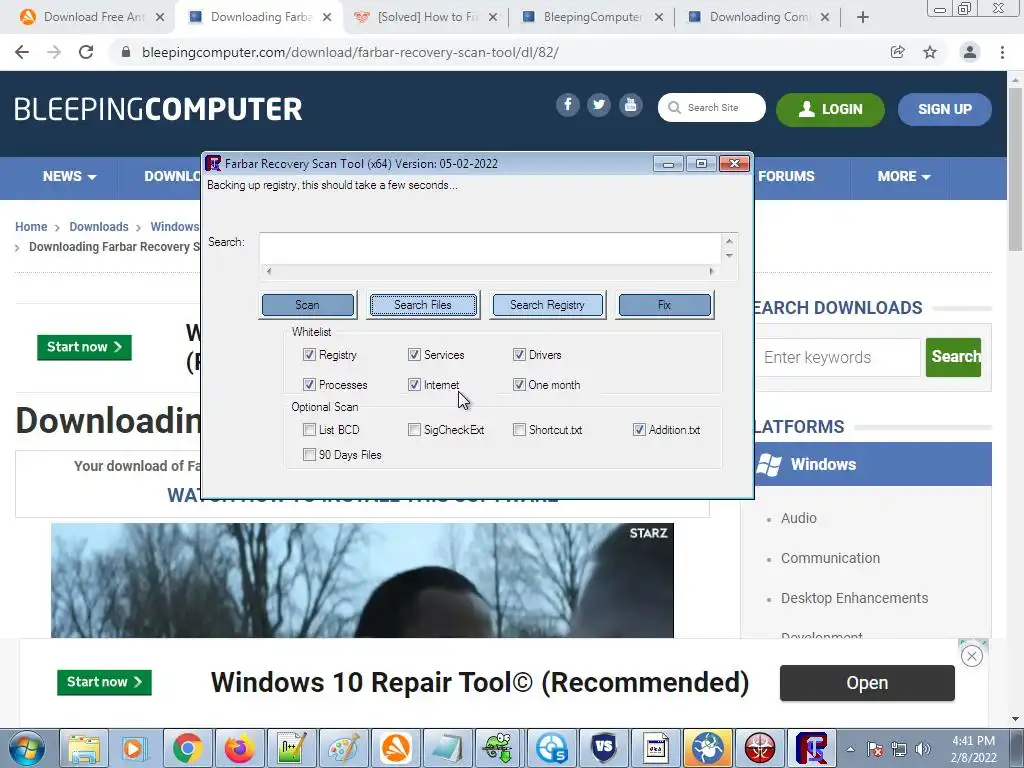The image size is (1024, 768).
Task: Click Search Registry button
Action: click(x=547, y=305)
